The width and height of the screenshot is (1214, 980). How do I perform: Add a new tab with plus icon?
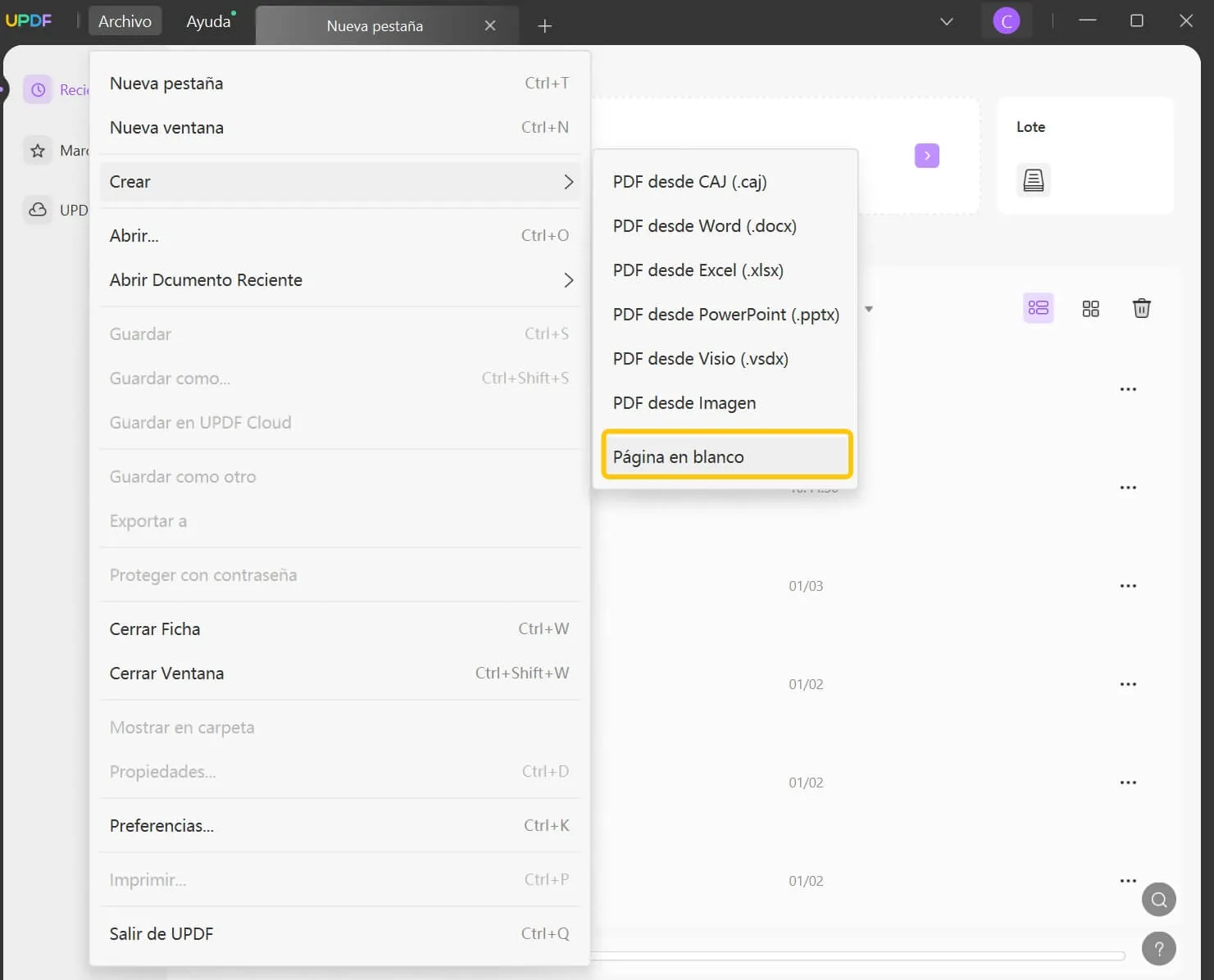pyautogui.click(x=544, y=26)
